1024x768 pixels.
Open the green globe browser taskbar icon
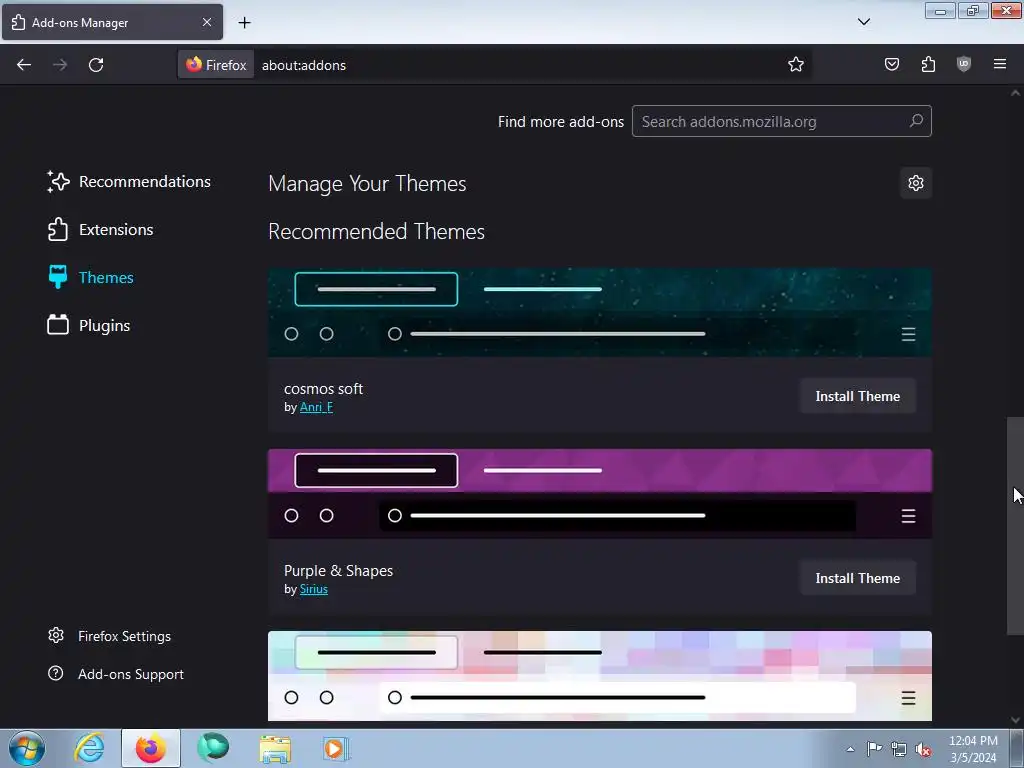(213, 748)
